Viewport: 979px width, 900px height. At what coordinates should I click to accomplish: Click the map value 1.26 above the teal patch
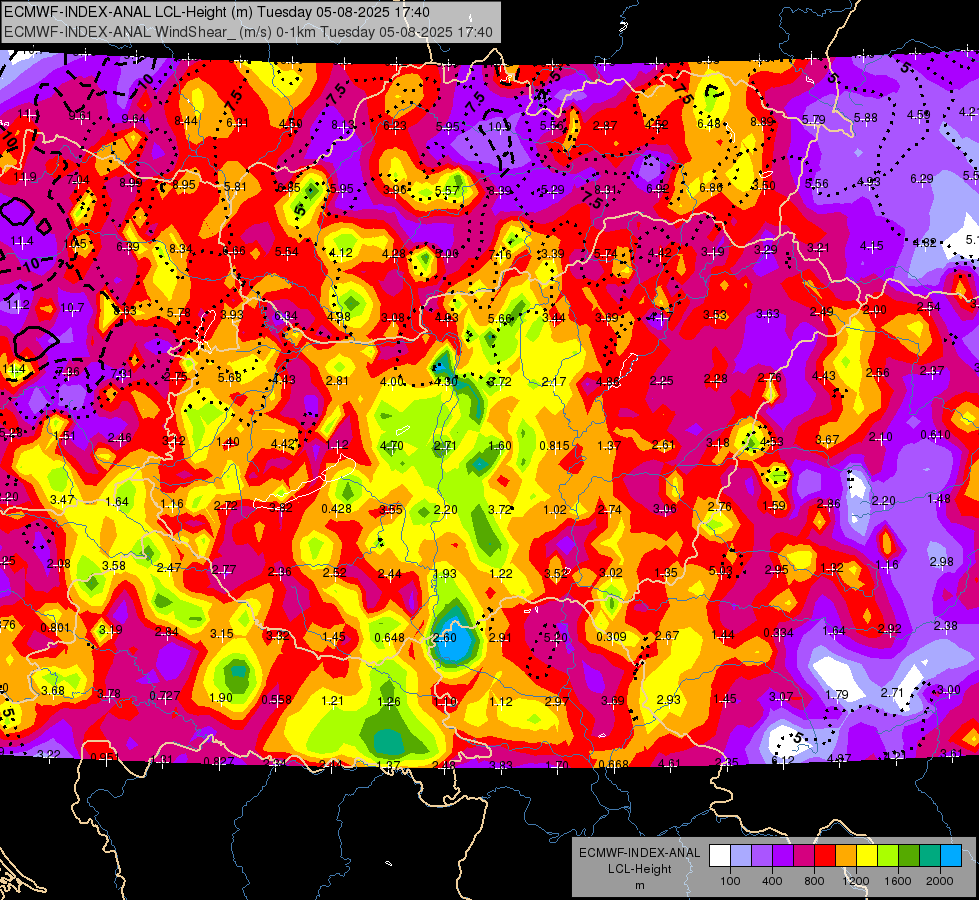point(389,701)
